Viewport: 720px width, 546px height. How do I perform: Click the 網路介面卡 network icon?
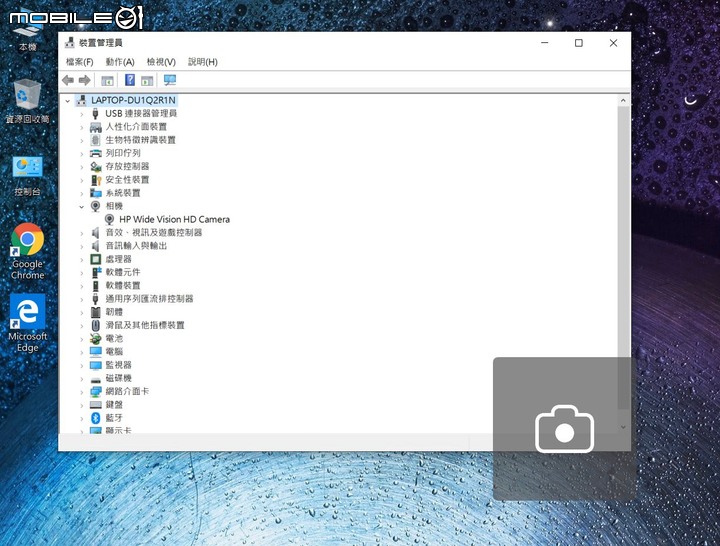click(96, 392)
